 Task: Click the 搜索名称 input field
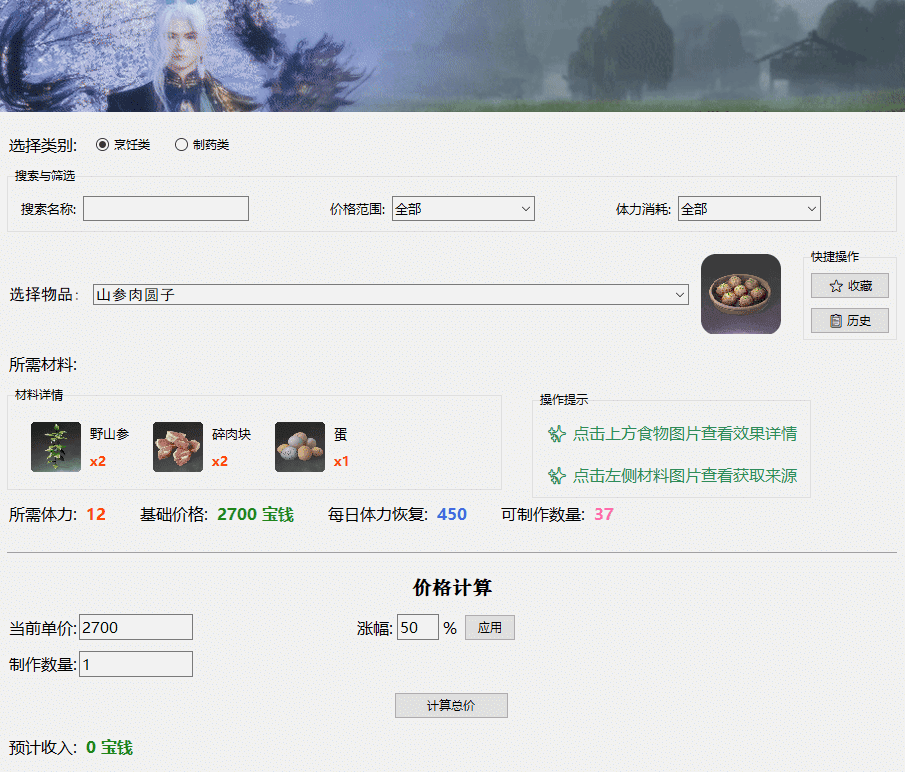166,208
